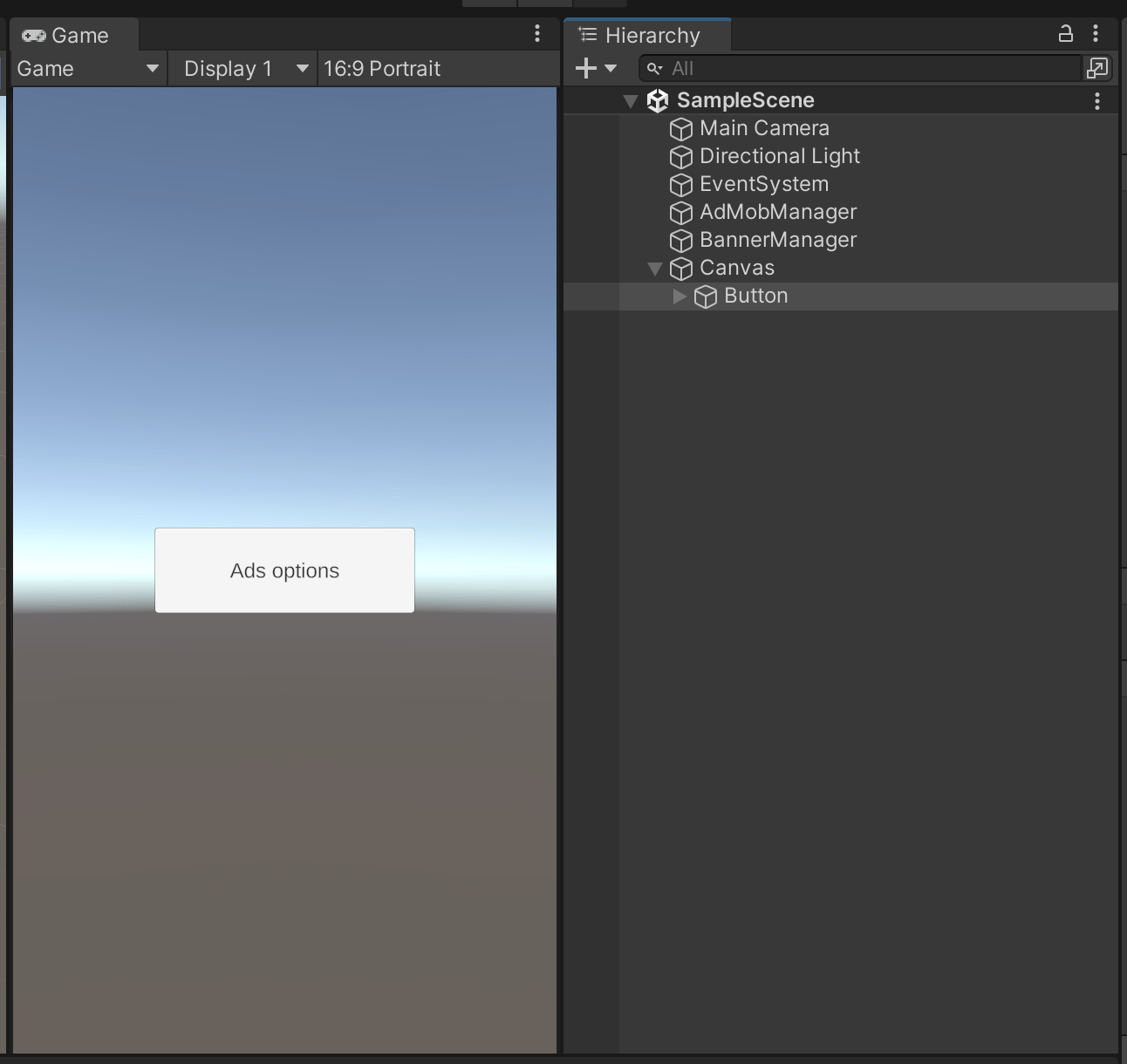Click the list icon on Hierarchy tab
Viewport: 1127px width, 1064px height.
[588, 34]
